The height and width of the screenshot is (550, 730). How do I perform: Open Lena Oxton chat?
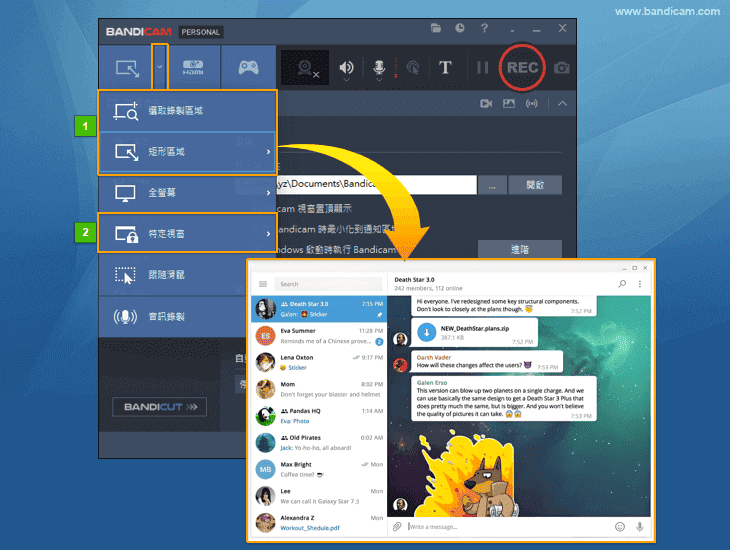(319, 362)
